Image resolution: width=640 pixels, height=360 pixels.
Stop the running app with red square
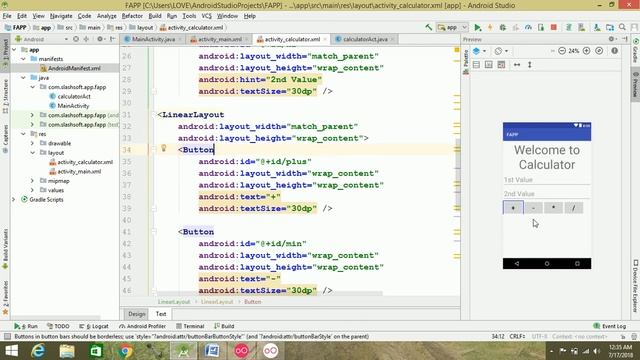553,27
